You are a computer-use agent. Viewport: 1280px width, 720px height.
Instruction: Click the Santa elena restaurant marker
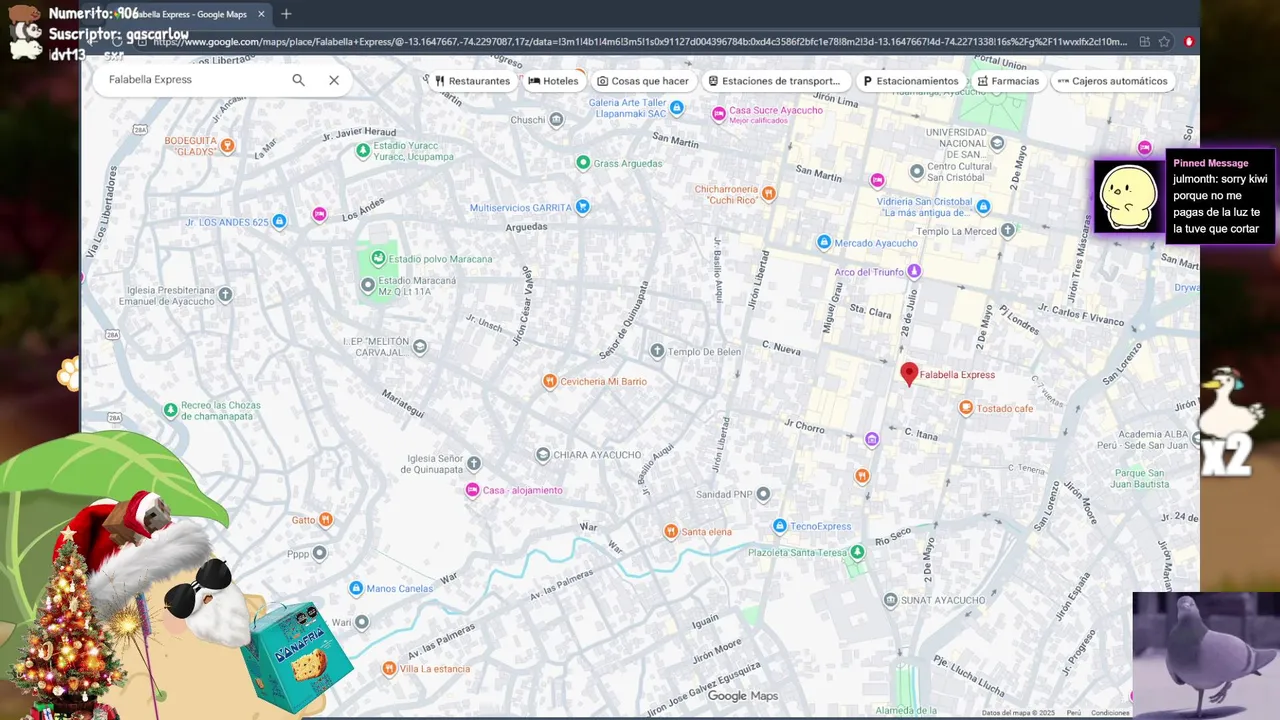671,532
